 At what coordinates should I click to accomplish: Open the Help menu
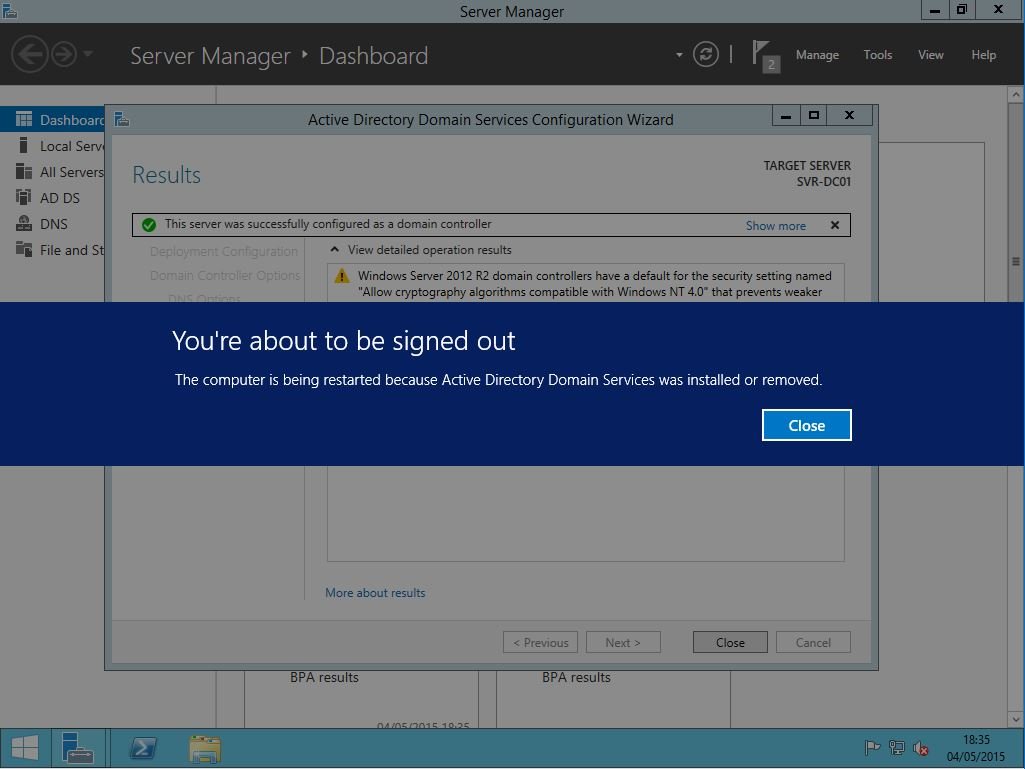983,55
